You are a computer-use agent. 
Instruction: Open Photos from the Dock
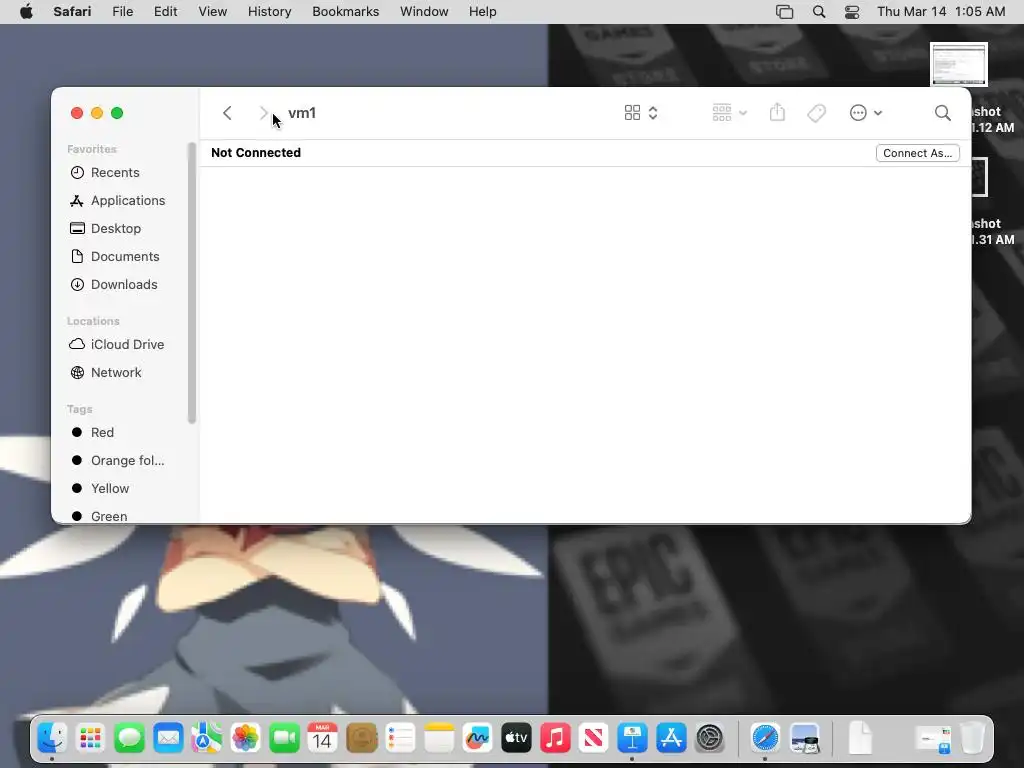[246, 739]
